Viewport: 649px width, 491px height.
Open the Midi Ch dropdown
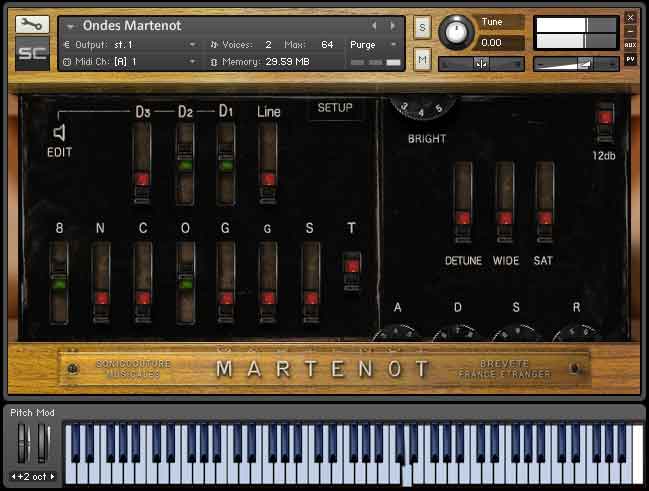point(192,62)
